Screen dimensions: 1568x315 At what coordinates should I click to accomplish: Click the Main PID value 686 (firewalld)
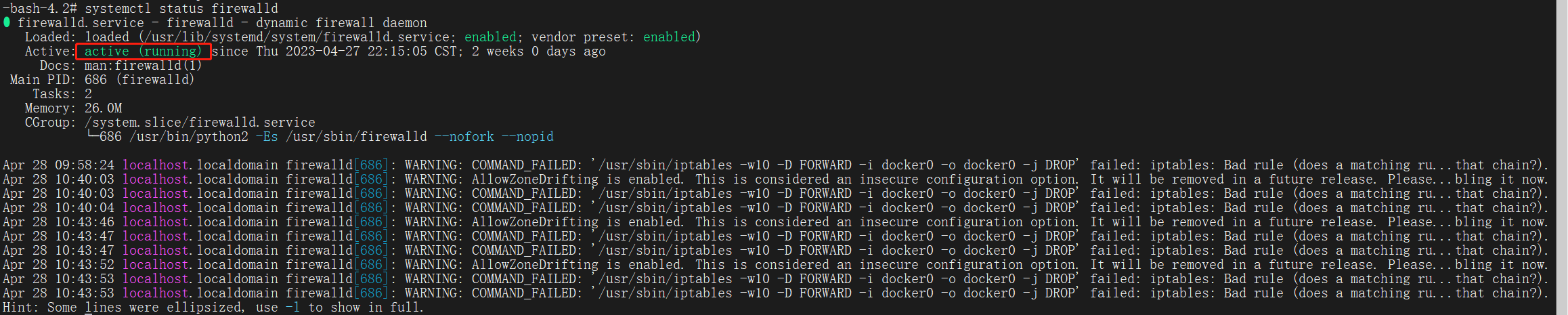click(139, 80)
